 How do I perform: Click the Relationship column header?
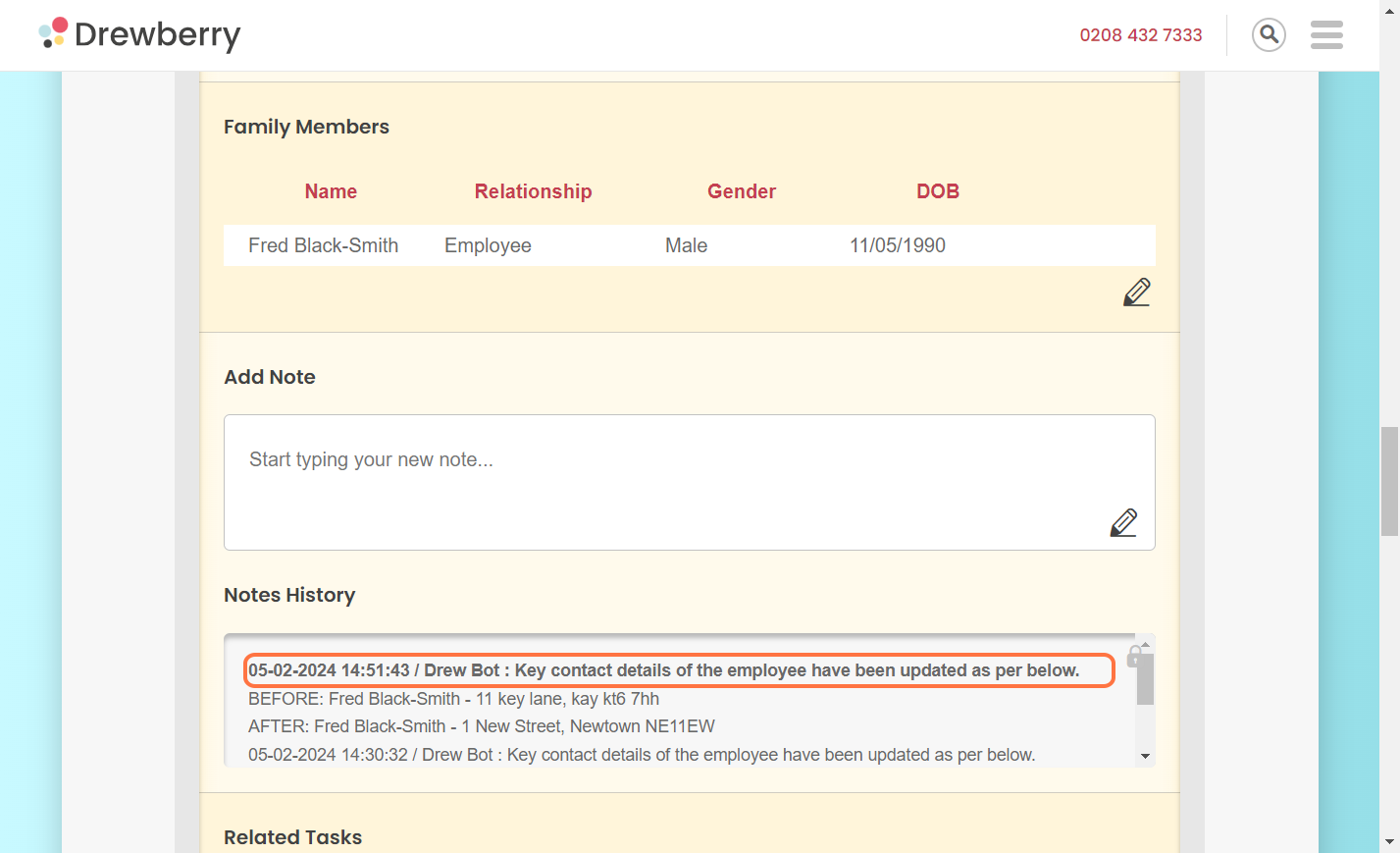533,191
